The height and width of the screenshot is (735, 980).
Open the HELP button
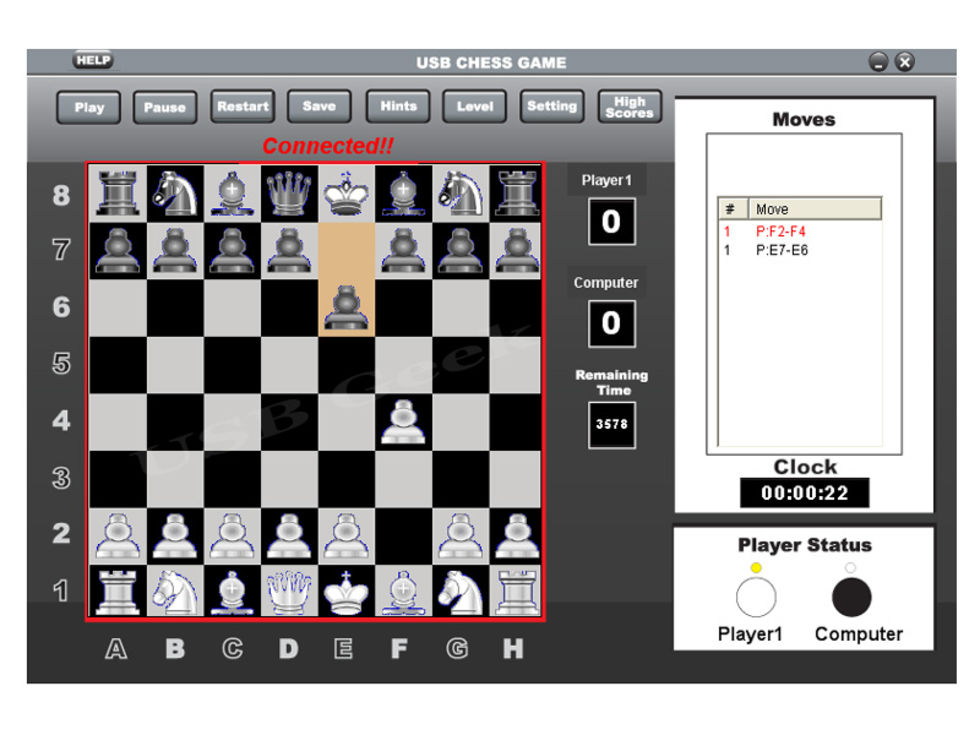(94, 60)
